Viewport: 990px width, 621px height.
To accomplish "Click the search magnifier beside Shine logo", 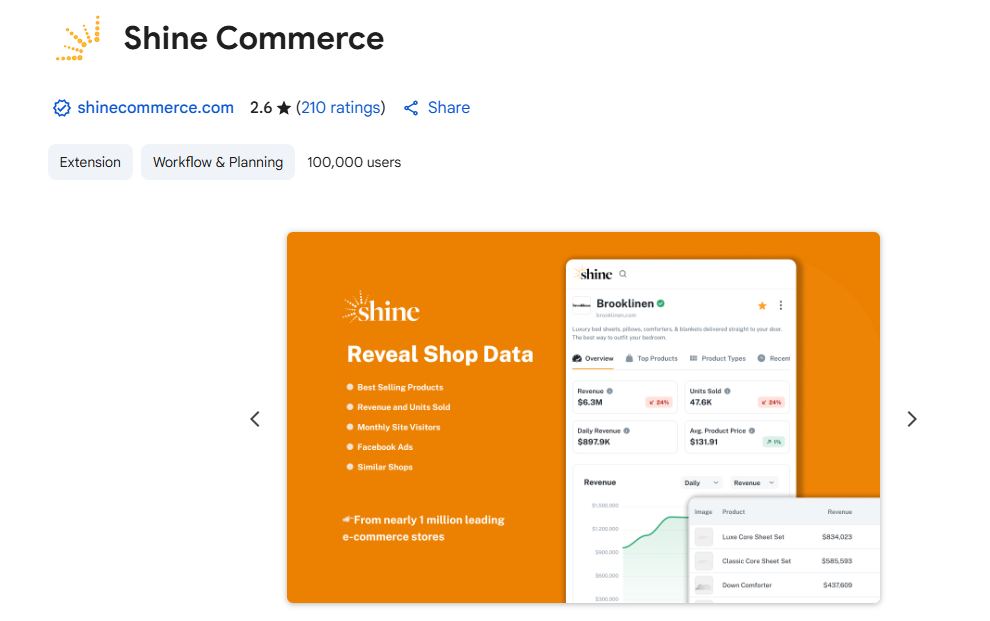I will point(623,274).
